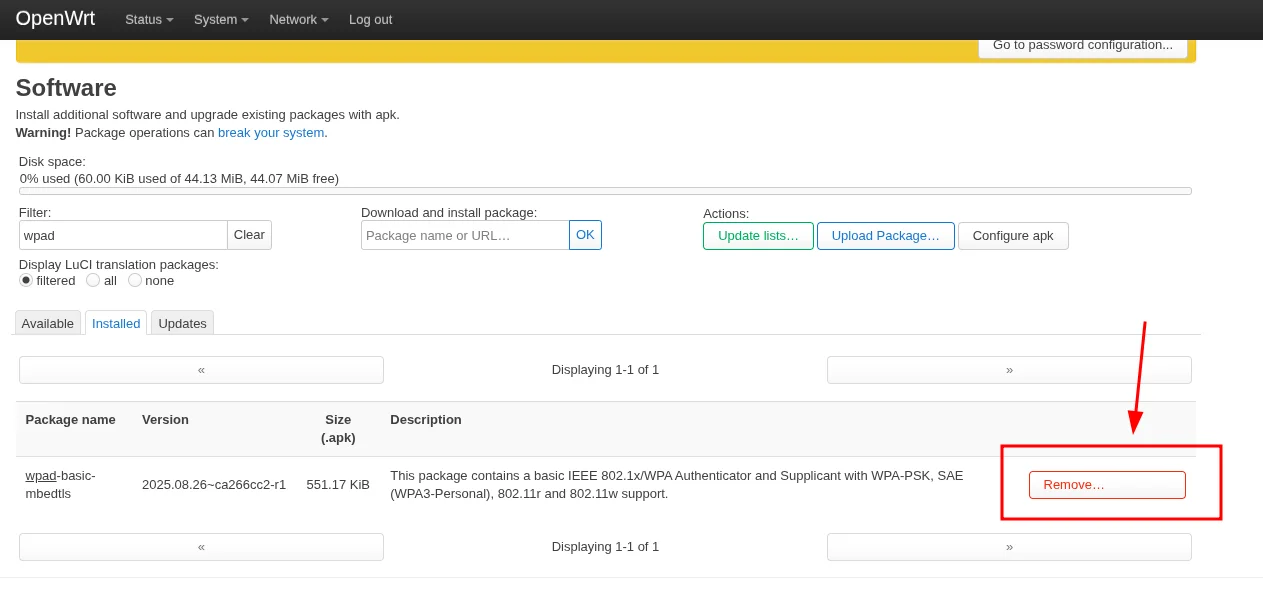Open the Configure apk settings
The height and width of the screenshot is (590, 1263).
point(1013,235)
